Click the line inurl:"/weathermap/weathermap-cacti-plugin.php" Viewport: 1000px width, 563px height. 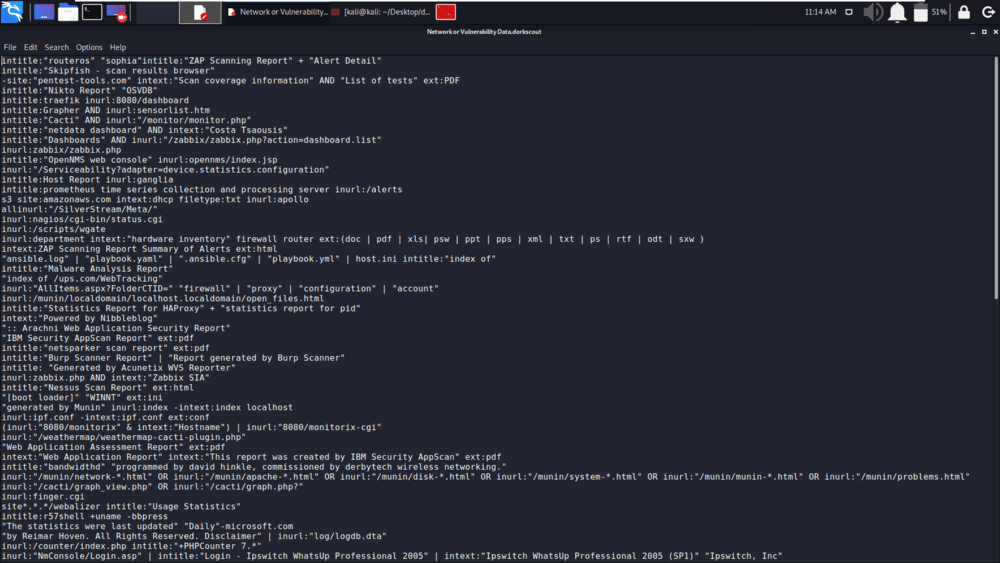click(x=124, y=437)
